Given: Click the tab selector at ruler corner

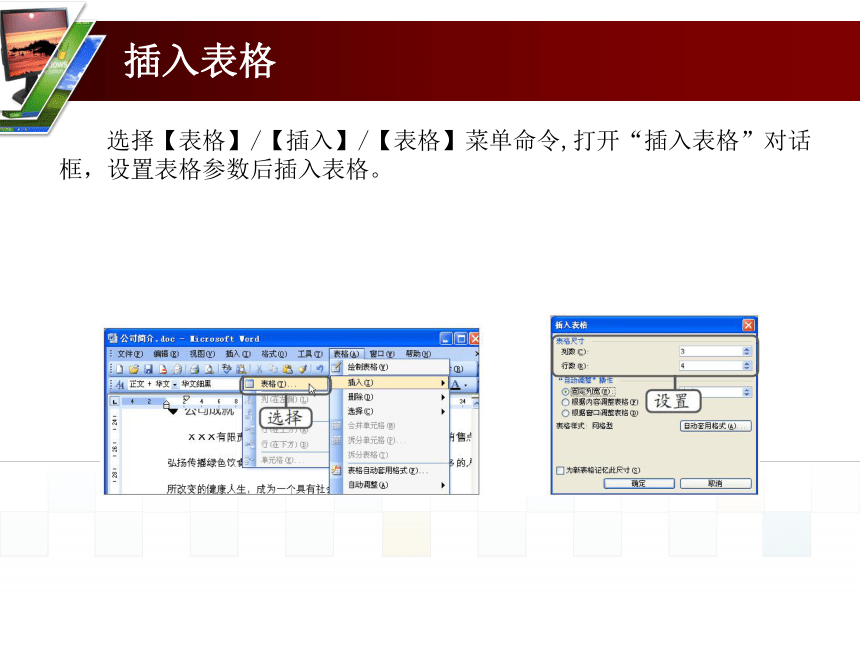Looking at the screenshot, I should point(115,401).
